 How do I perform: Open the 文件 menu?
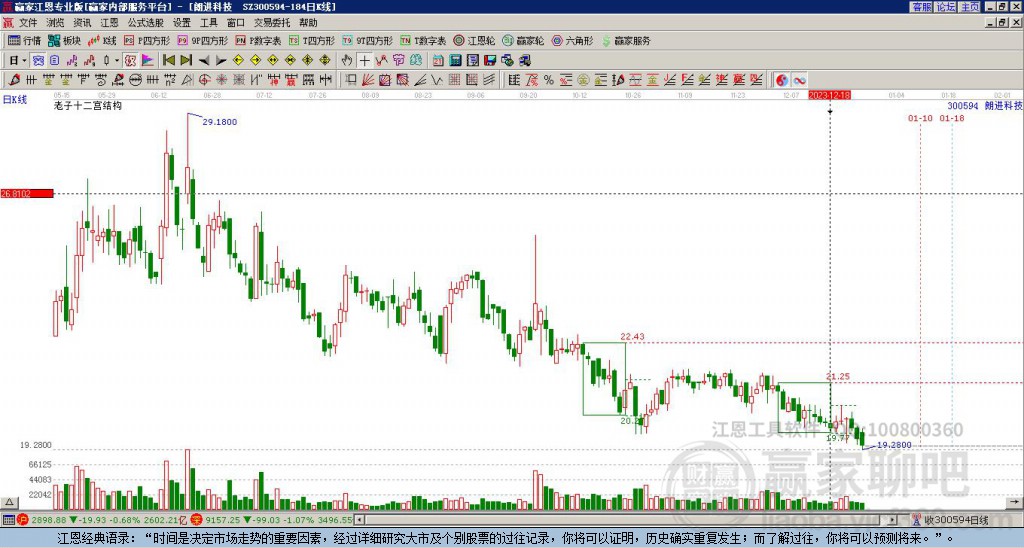click(28, 23)
